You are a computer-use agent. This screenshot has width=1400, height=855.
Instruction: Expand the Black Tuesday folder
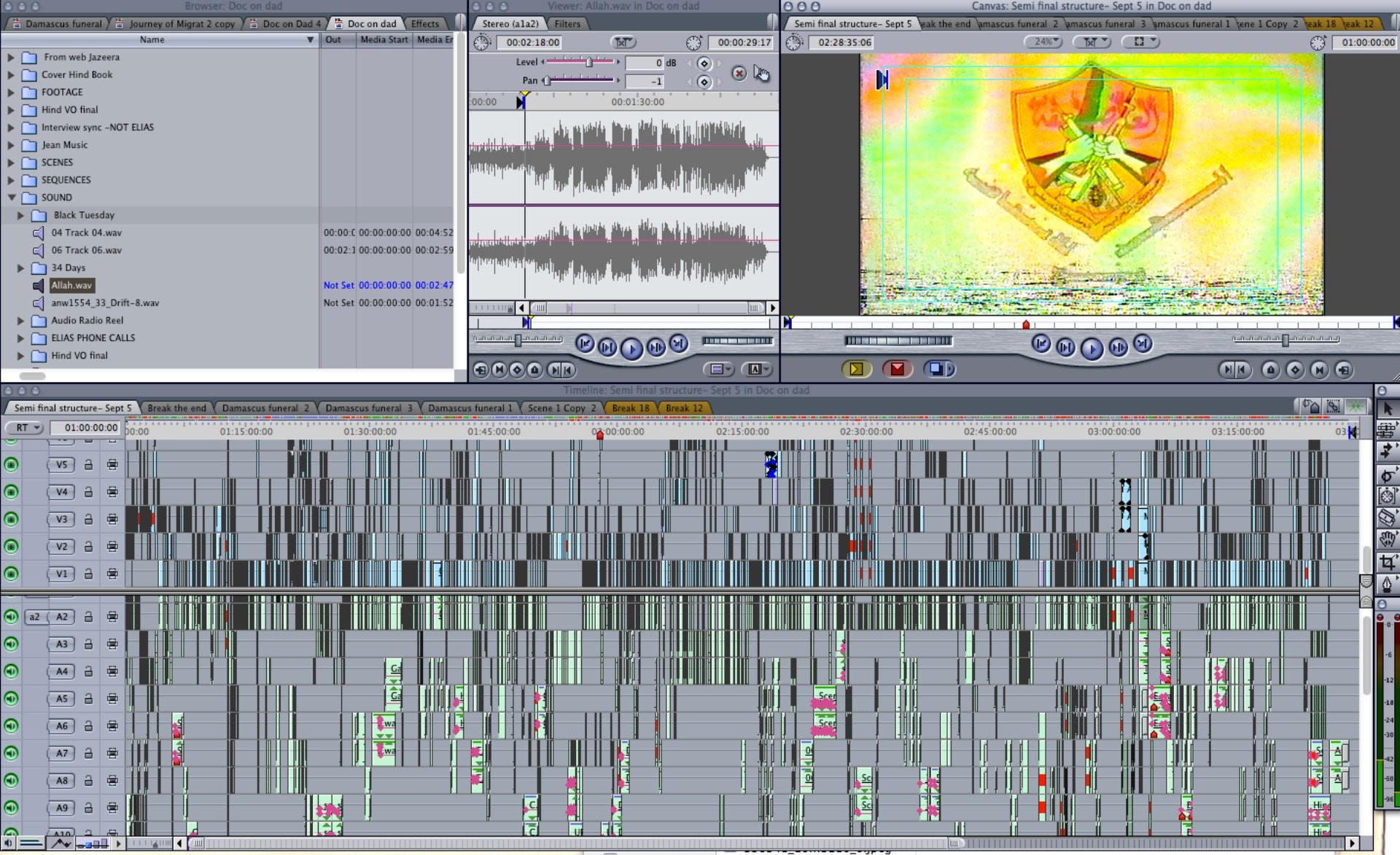(21, 216)
